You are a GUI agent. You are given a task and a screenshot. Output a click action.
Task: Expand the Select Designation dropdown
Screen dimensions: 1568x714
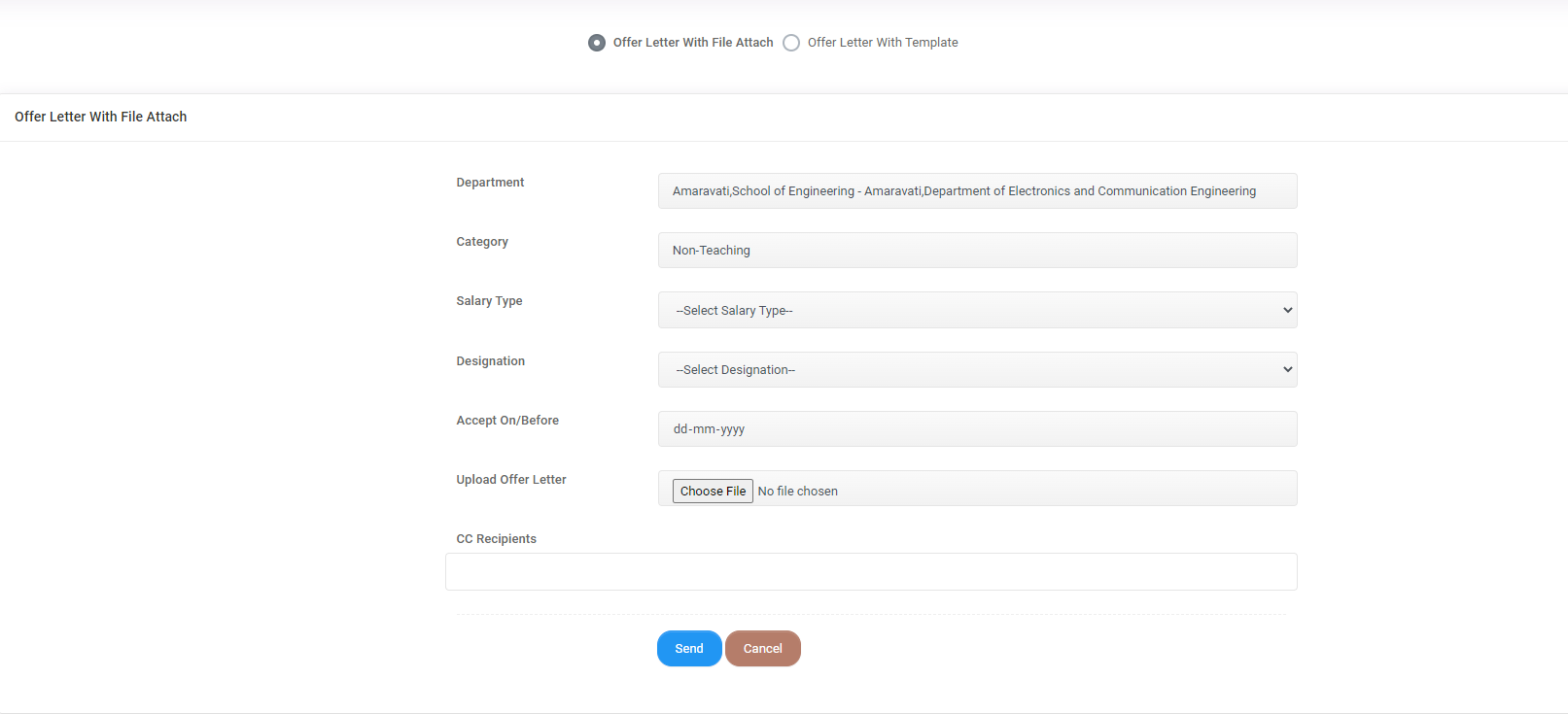tap(977, 370)
